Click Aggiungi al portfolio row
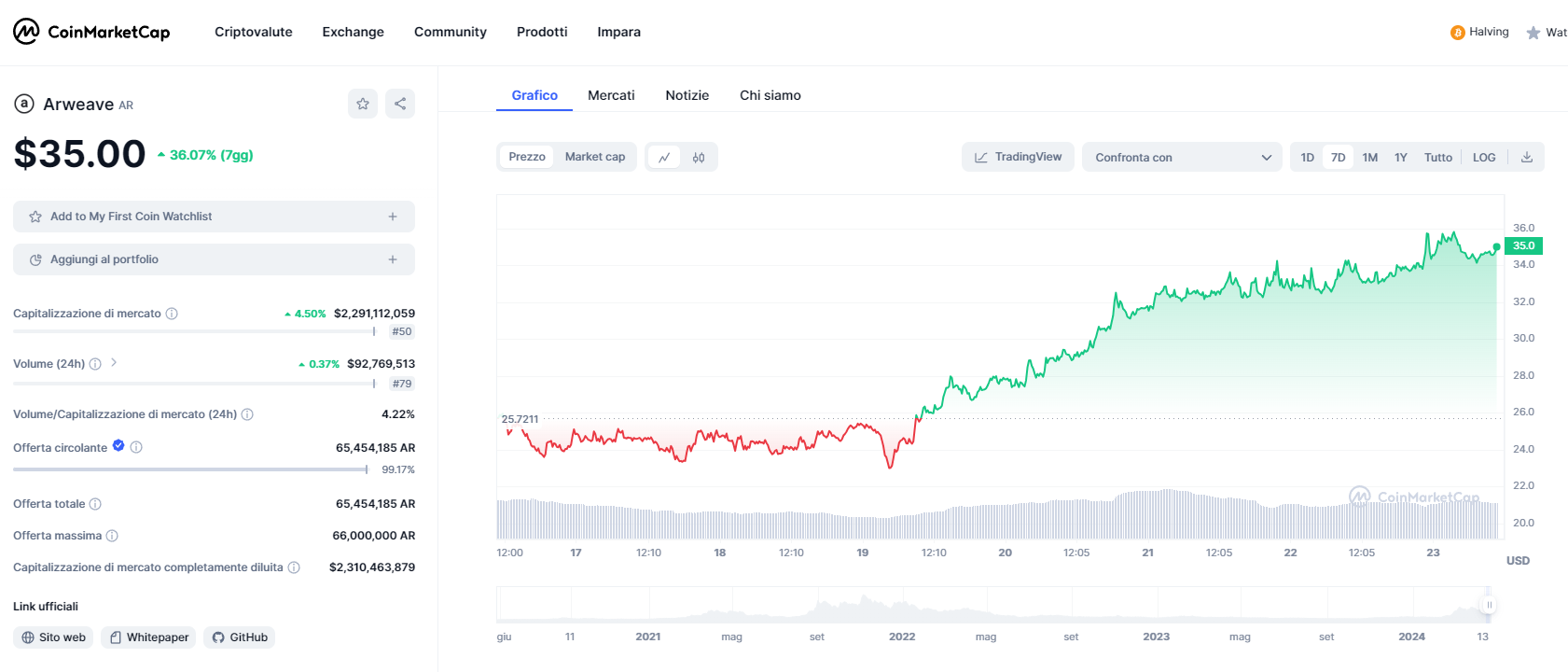 214,259
